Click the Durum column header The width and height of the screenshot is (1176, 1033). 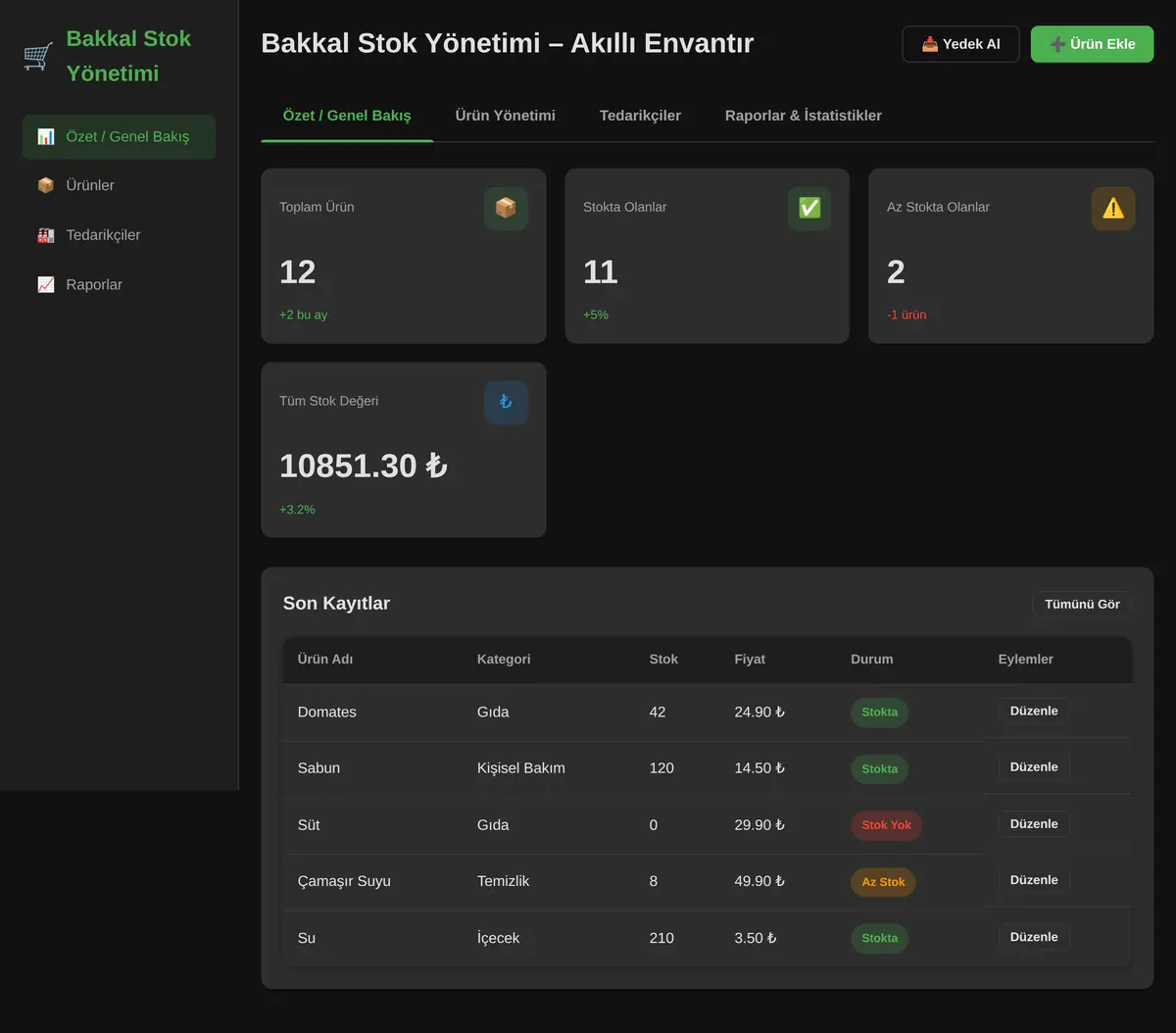coord(871,659)
